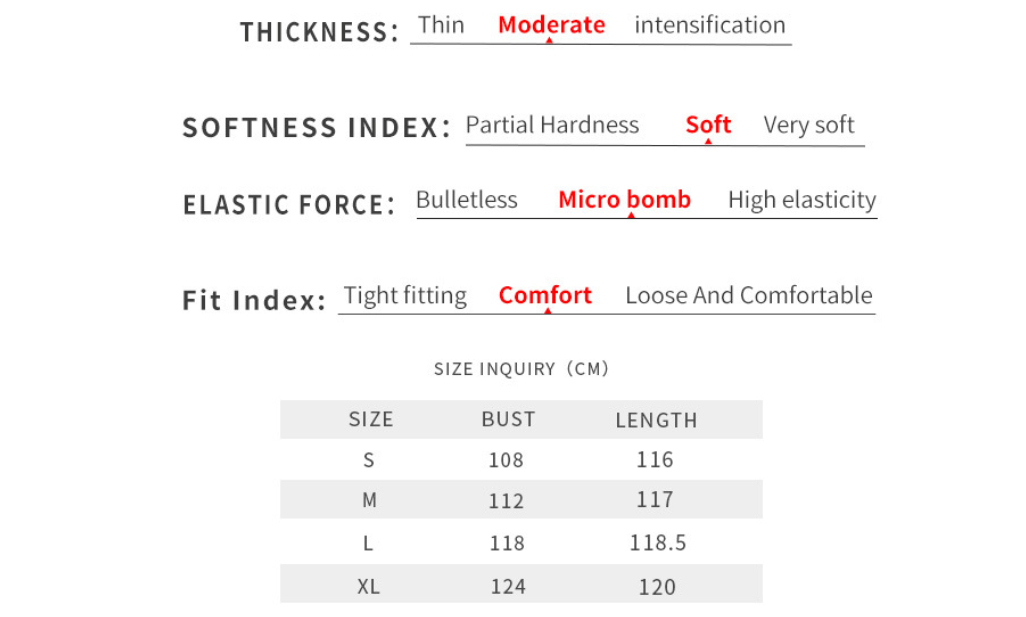This screenshot has height=617, width=1026.
Task: Click the red marker beneath Comfort
Action: [x=547, y=311]
